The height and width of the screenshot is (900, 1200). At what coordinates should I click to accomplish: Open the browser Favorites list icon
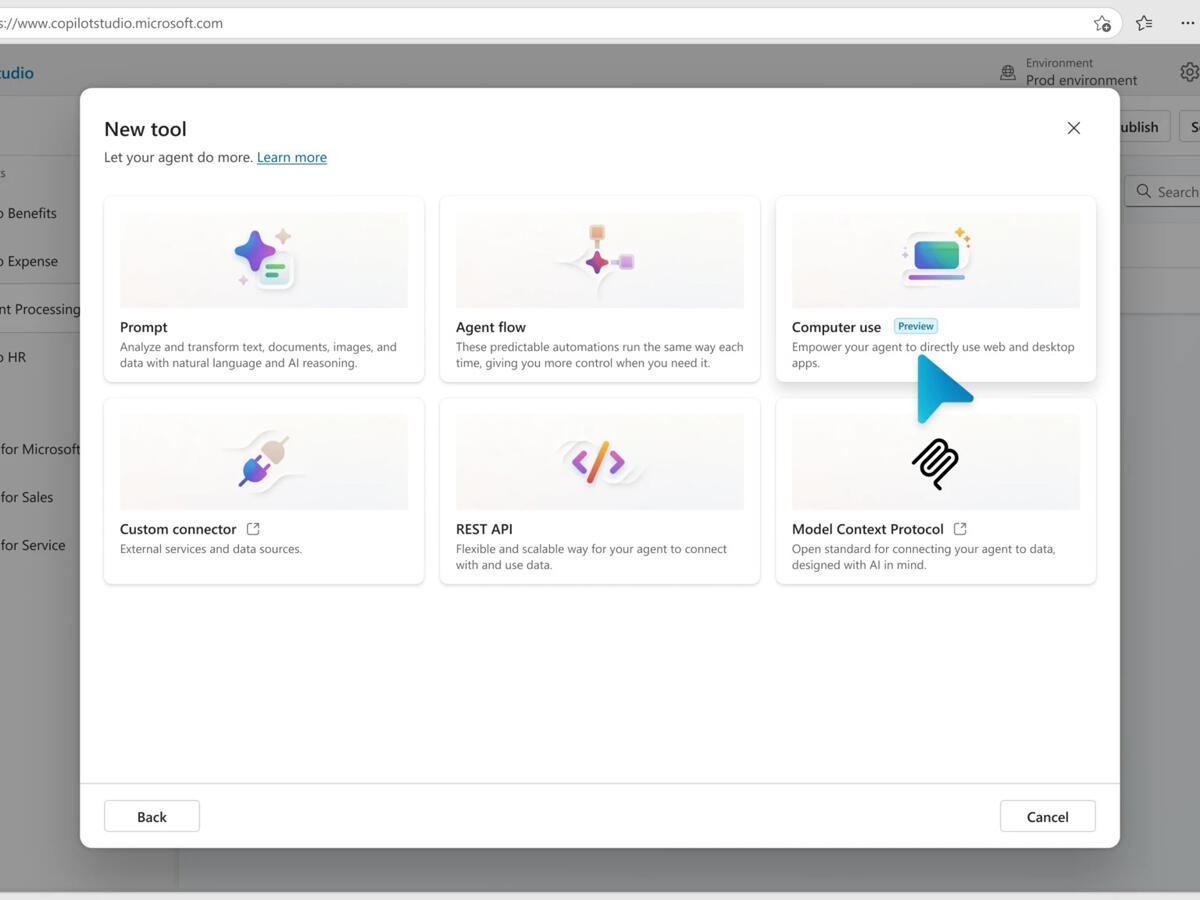click(x=1145, y=23)
